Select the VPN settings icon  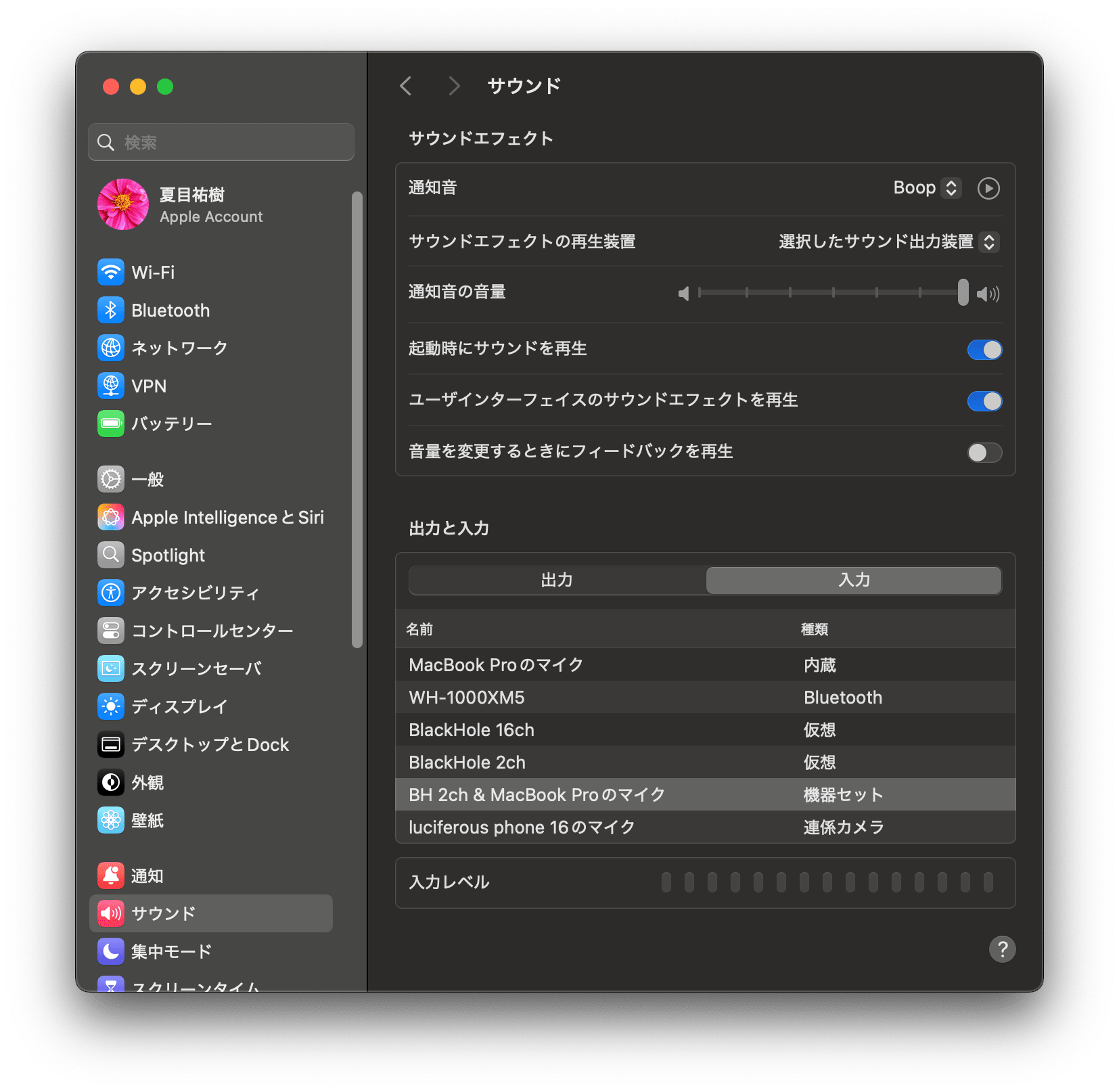click(x=149, y=386)
